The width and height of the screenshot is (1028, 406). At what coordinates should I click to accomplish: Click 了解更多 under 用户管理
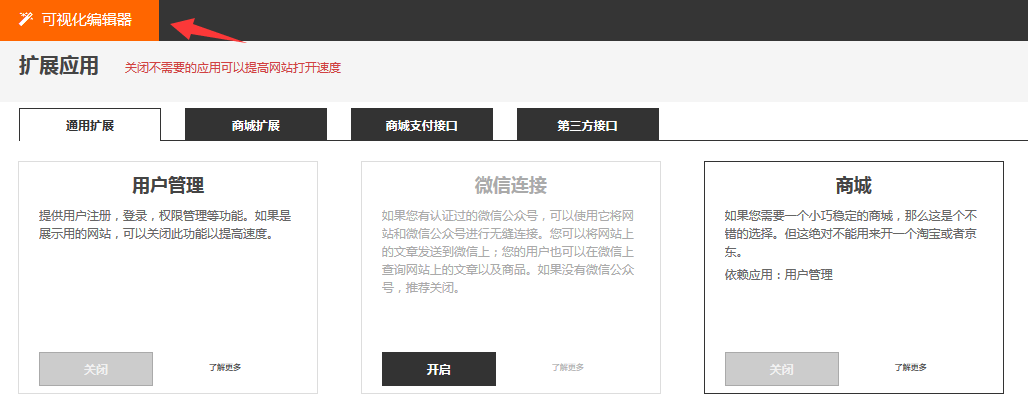pyautogui.click(x=225, y=368)
